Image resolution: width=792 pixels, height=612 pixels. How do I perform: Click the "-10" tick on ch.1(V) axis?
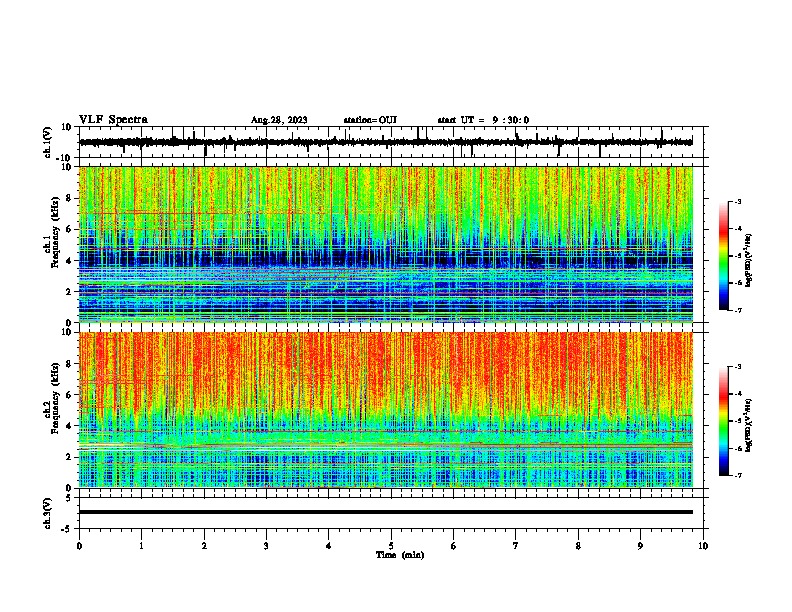(x=65, y=158)
